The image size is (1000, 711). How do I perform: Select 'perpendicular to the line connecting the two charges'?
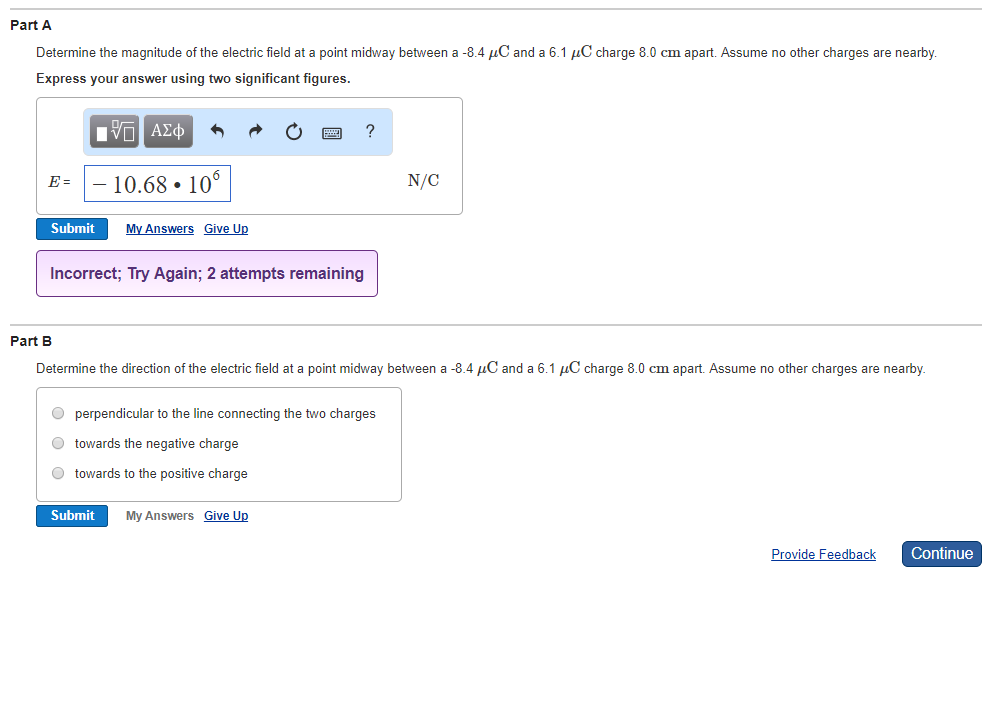[58, 413]
